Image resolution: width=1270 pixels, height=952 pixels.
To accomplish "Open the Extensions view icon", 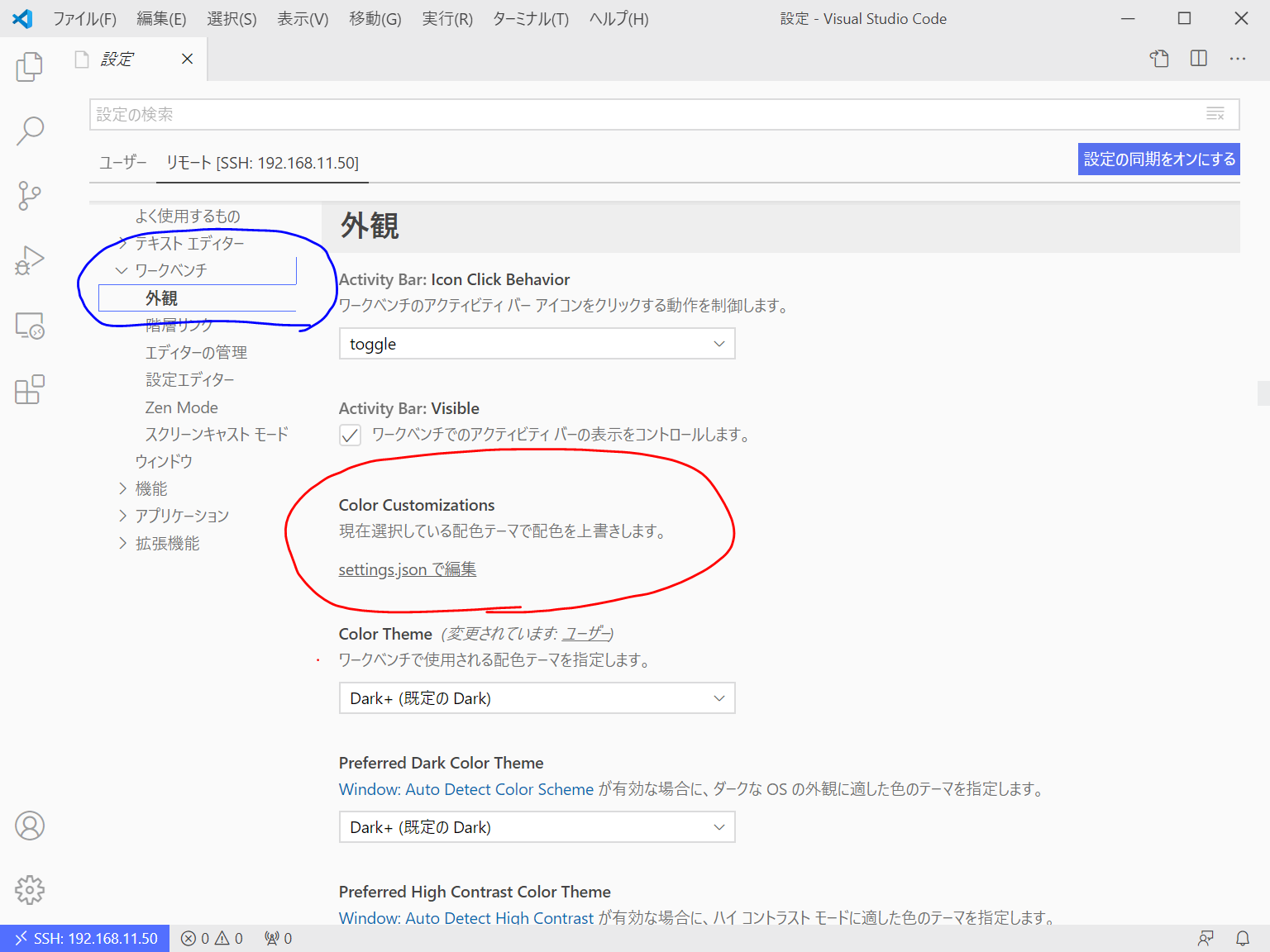I will (30, 389).
